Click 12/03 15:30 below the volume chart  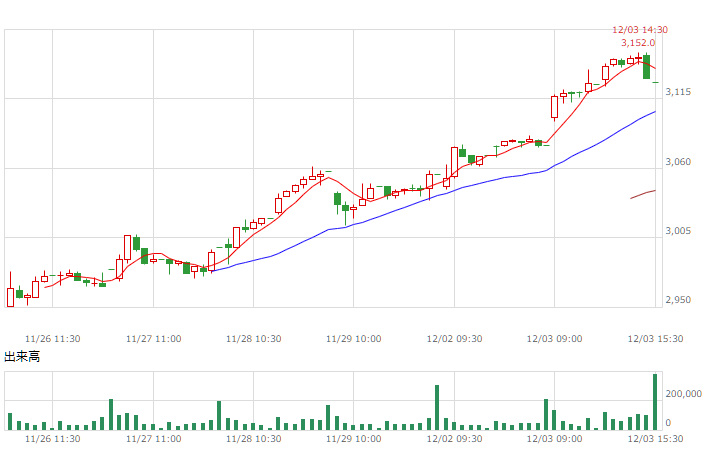point(655,439)
